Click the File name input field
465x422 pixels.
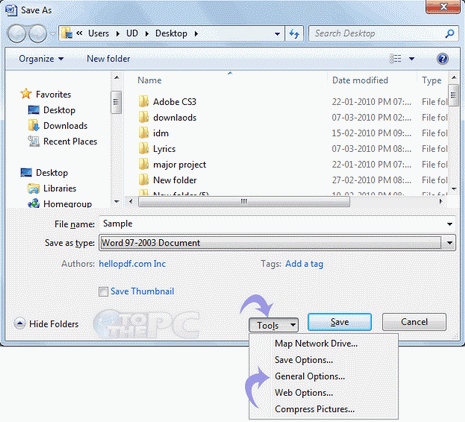[x=277, y=224]
